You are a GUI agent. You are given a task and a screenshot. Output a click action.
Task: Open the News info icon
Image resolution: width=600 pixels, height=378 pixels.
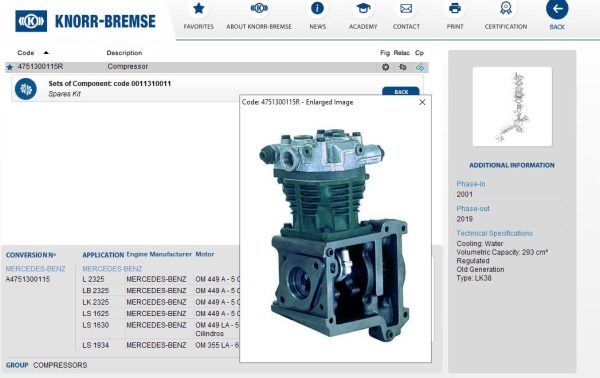pyautogui.click(x=317, y=8)
